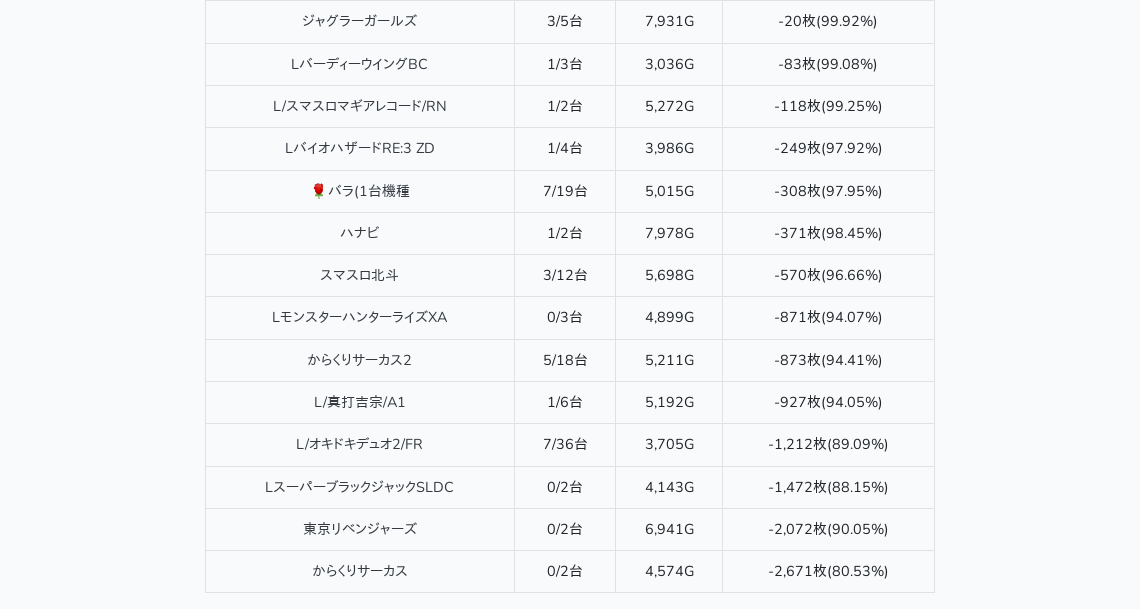Click the 7/19台 count cell
Viewport: 1140px width, 609px height.
coord(565,191)
